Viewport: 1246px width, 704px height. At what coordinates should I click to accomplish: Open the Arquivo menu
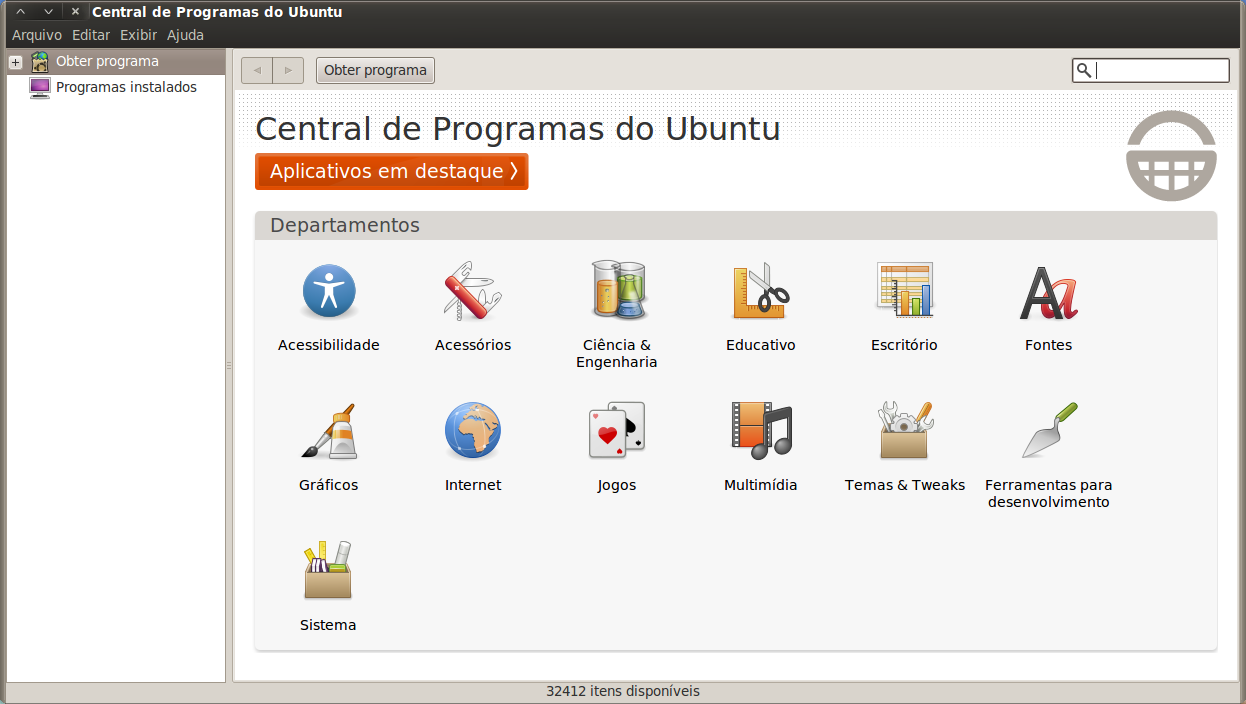point(37,35)
